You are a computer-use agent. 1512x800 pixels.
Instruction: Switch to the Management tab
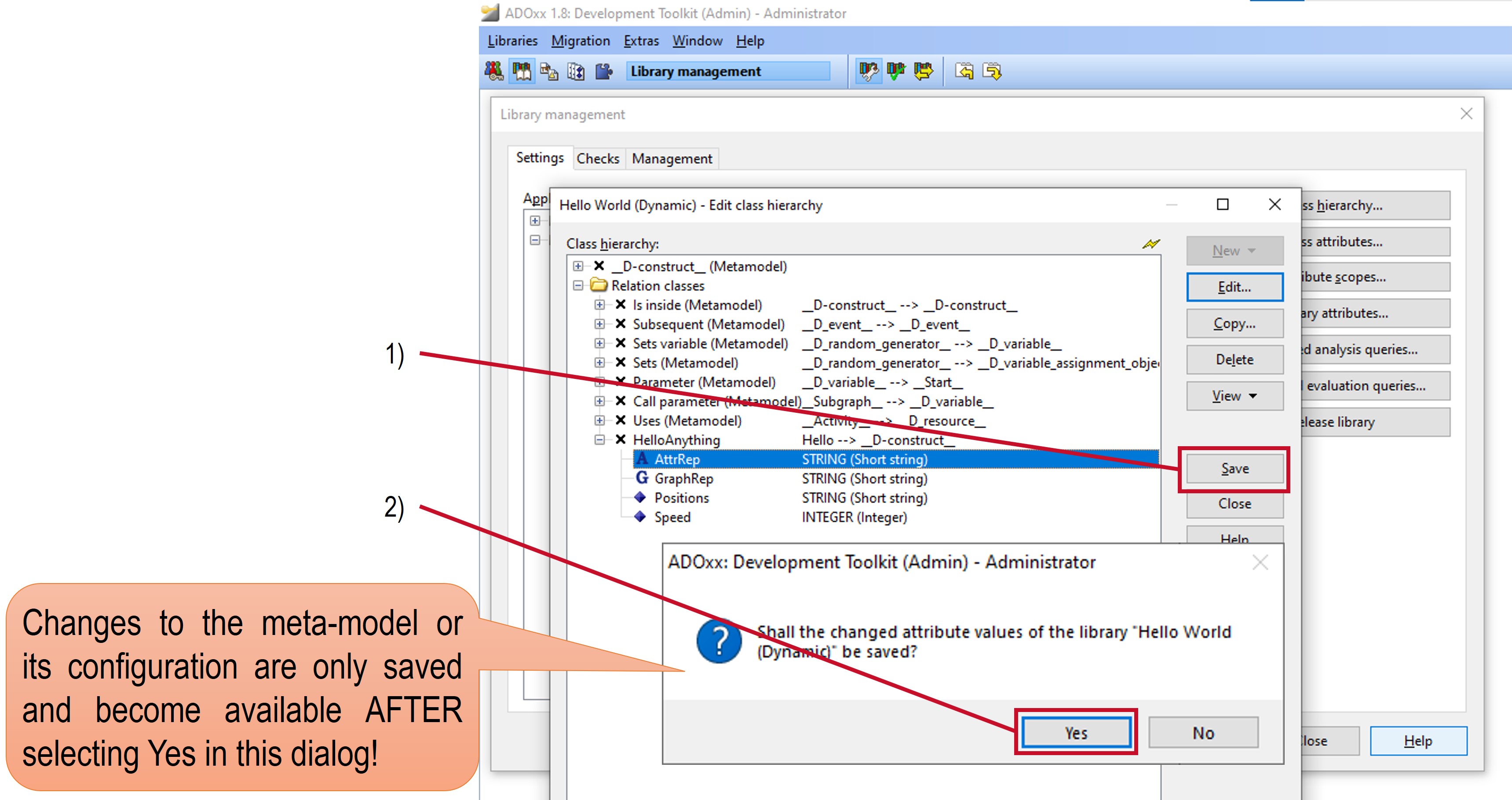pos(672,158)
